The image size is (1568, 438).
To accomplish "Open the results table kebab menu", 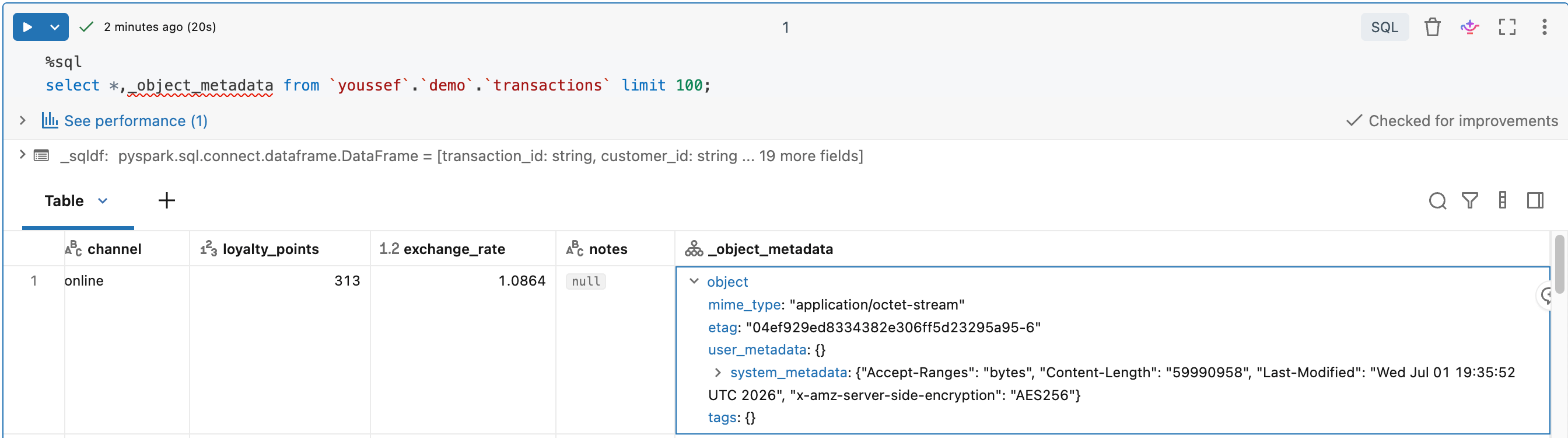I will coord(1502,200).
